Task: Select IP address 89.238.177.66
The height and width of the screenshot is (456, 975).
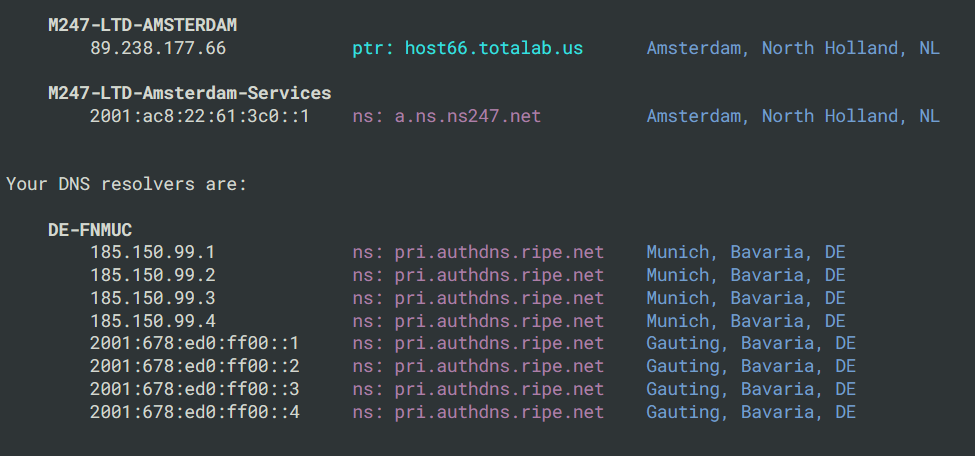Action: pyautogui.click(x=158, y=48)
